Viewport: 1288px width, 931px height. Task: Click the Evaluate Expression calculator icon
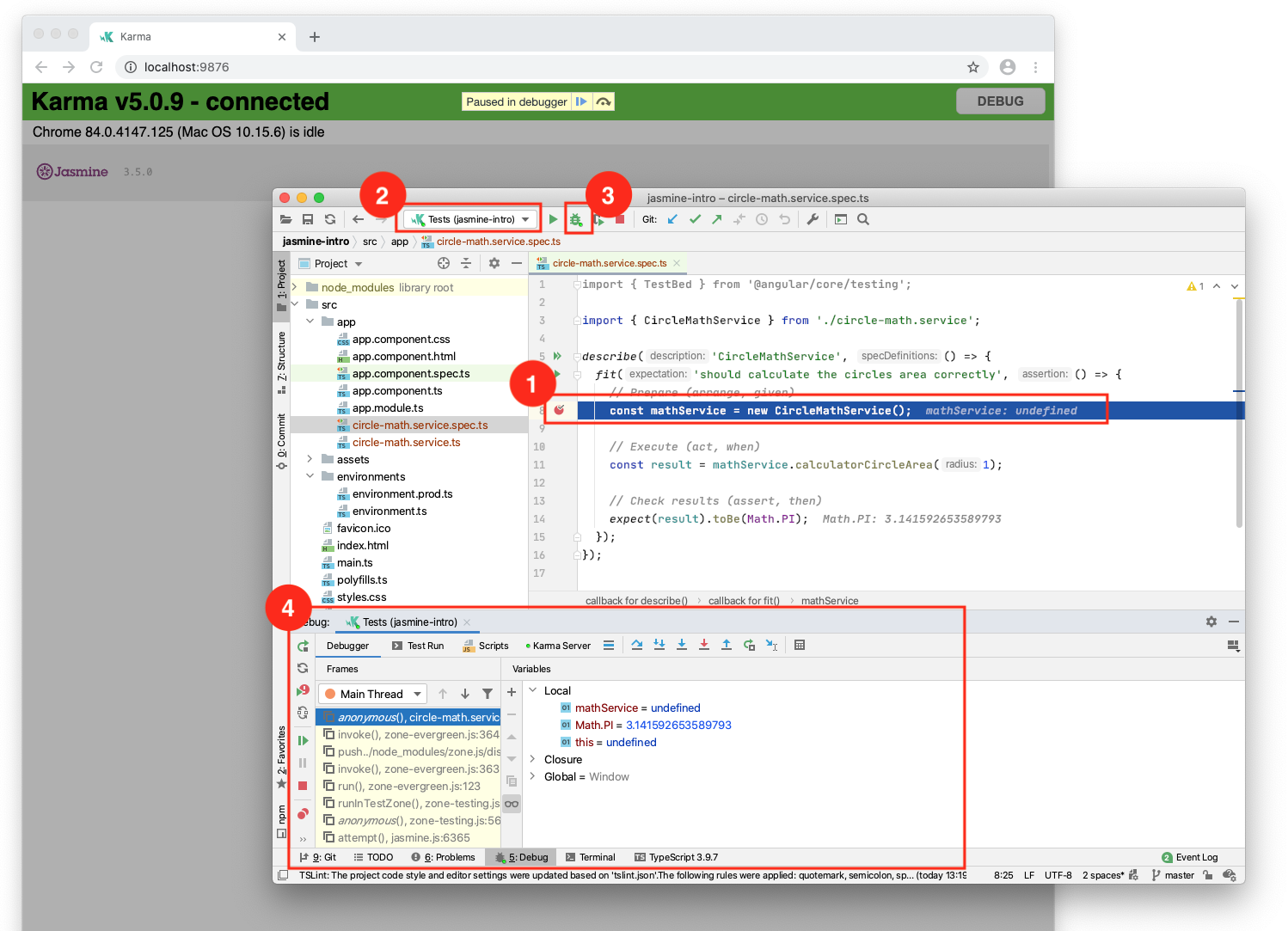point(800,645)
